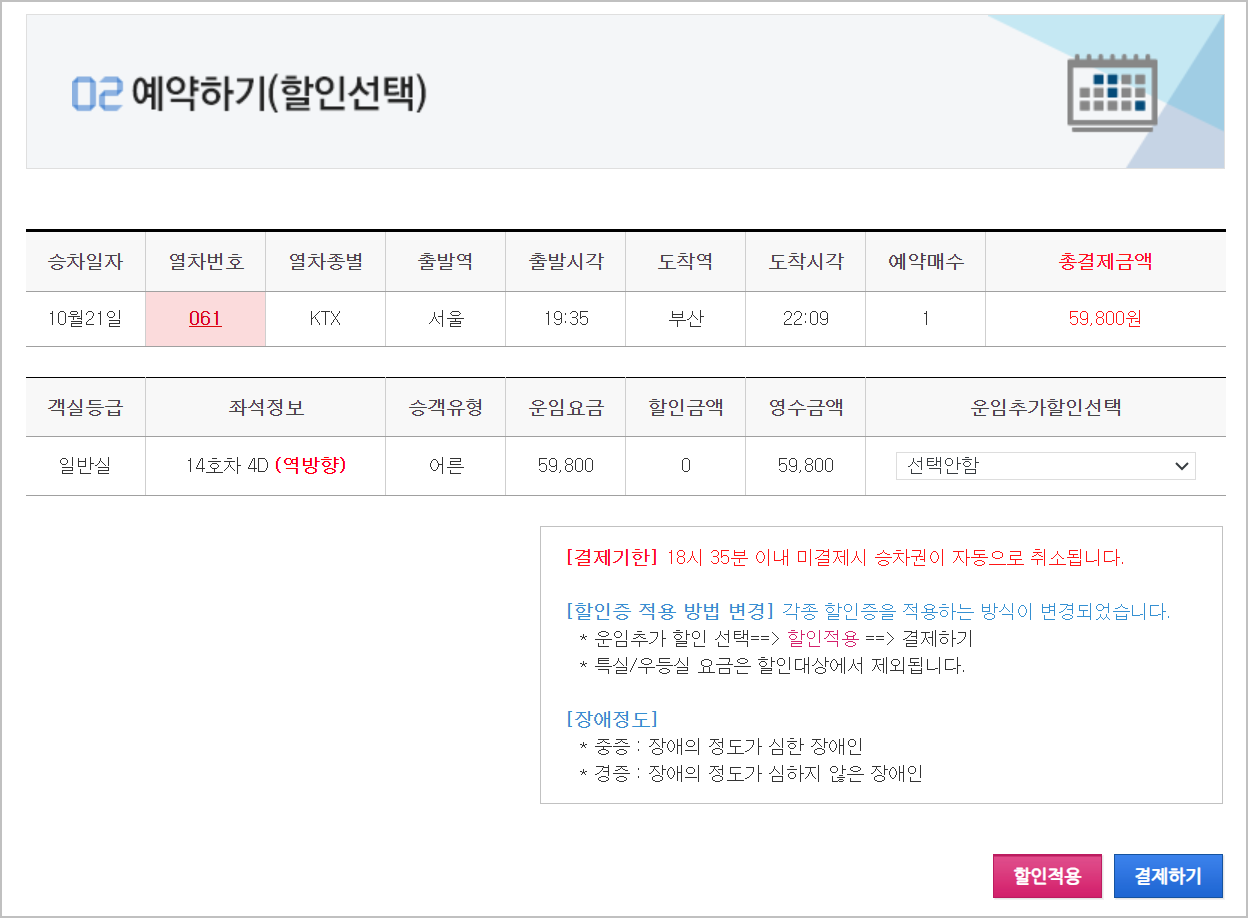
Task: Select the 출발시각 column header
Action: (566, 262)
